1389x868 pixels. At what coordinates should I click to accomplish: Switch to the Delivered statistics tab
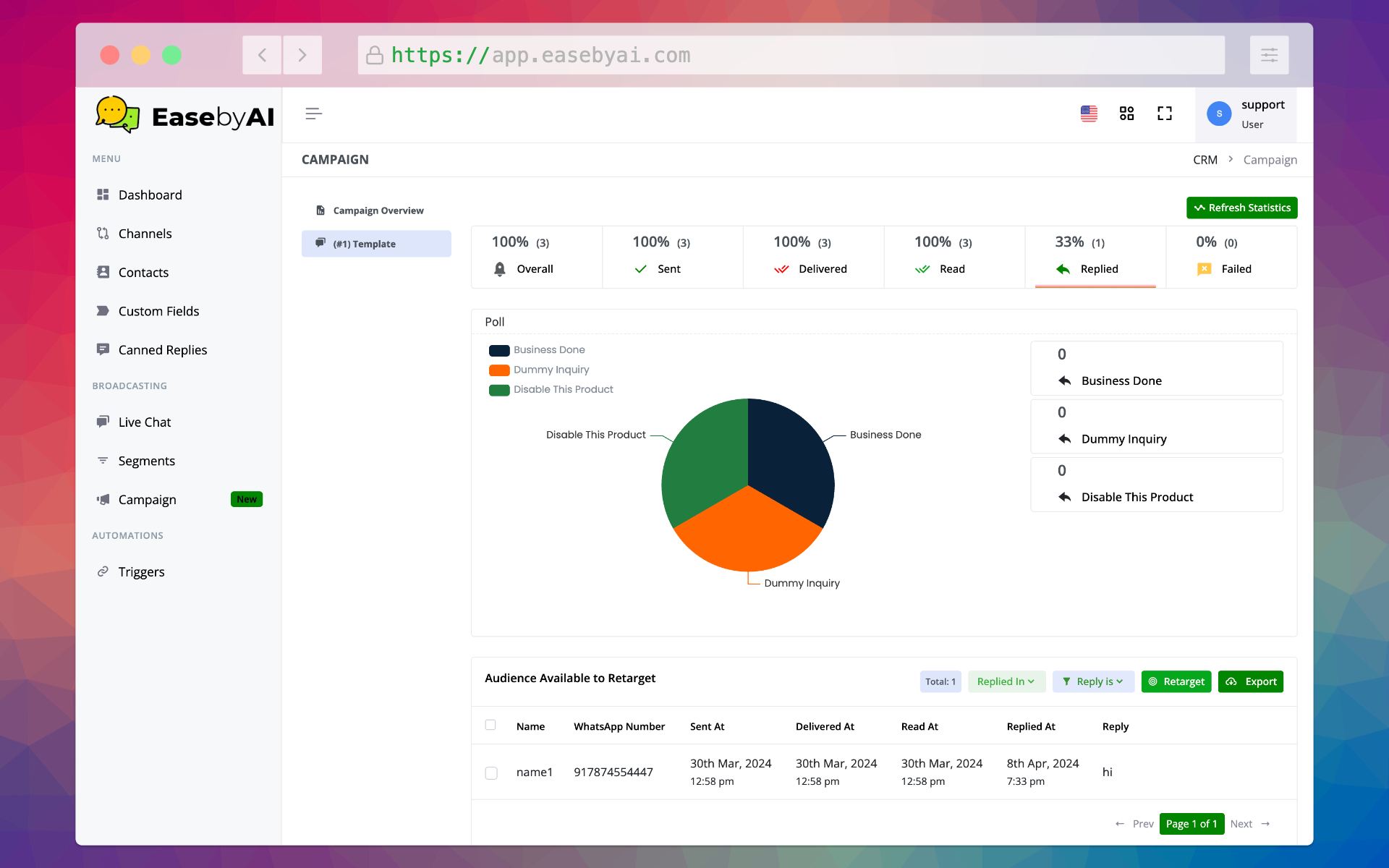coord(813,257)
